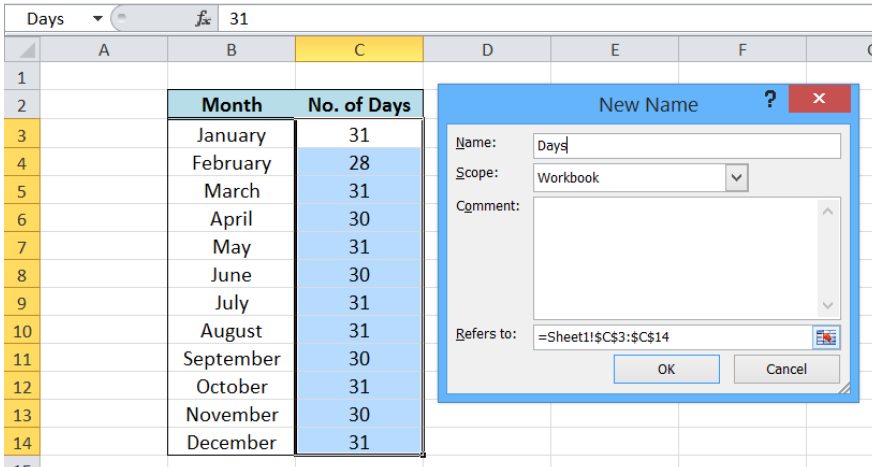Click the Cancel button
This screenshot has width=872, height=467.
coord(786,369)
